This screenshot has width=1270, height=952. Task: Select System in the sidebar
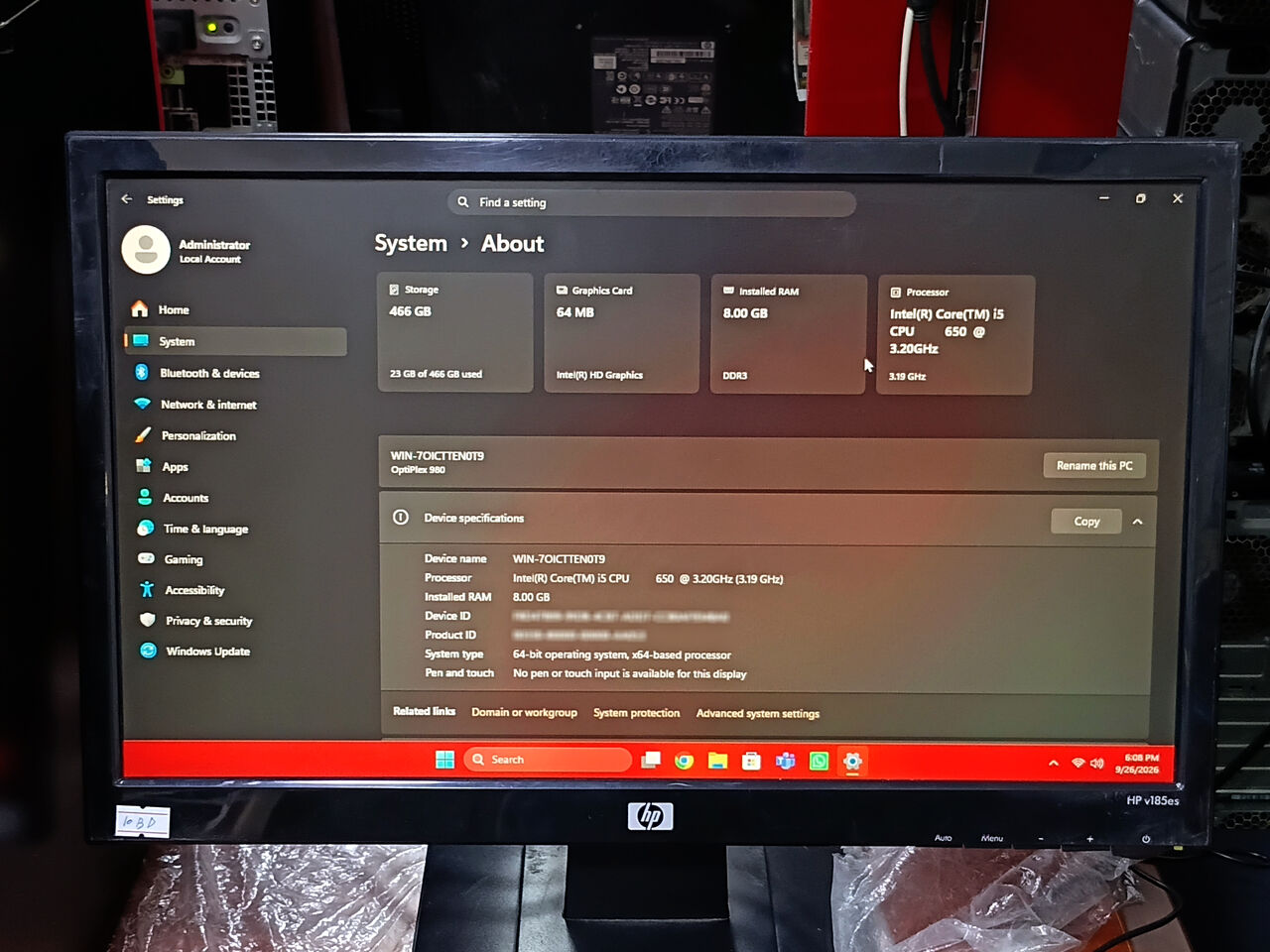click(236, 341)
